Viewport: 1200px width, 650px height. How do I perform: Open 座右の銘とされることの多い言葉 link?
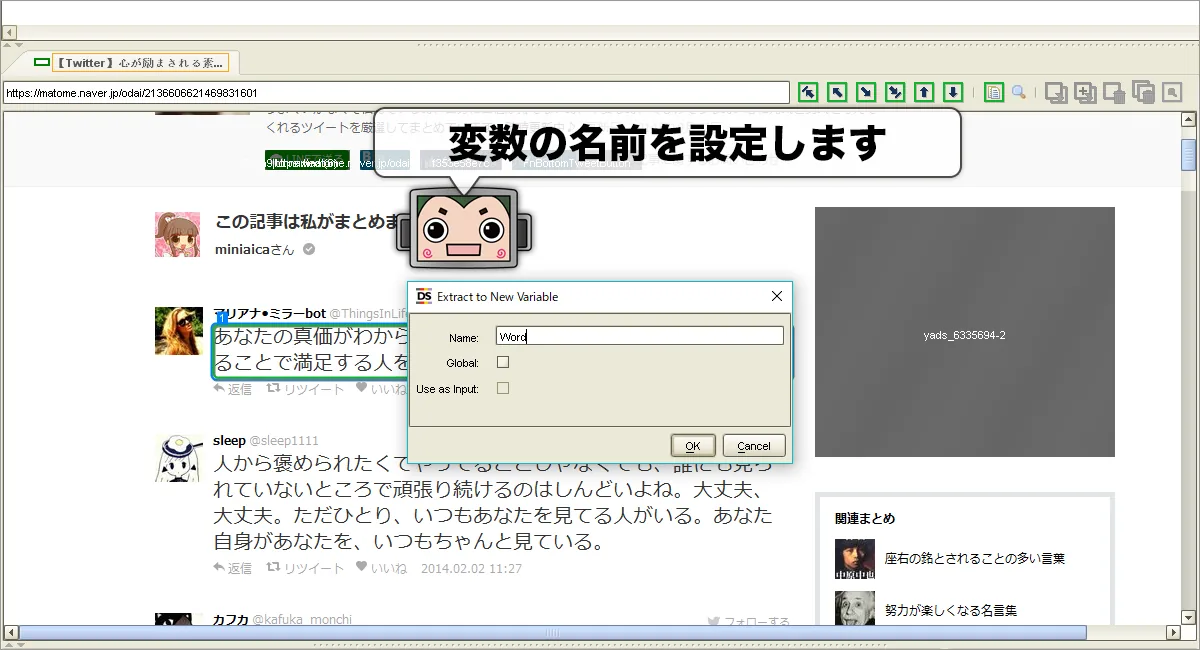click(975, 558)
